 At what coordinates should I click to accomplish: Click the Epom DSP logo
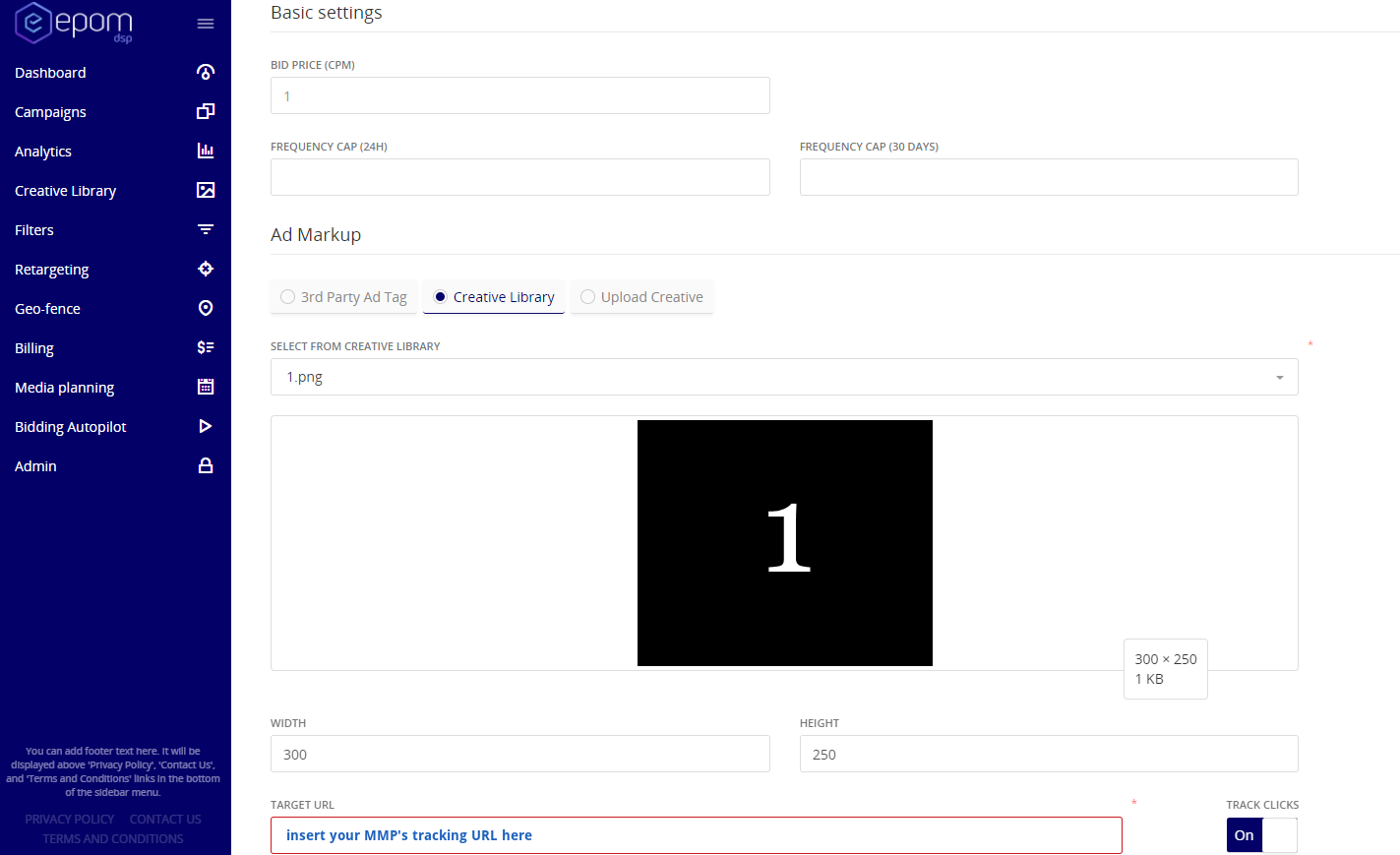pos(74,23)
